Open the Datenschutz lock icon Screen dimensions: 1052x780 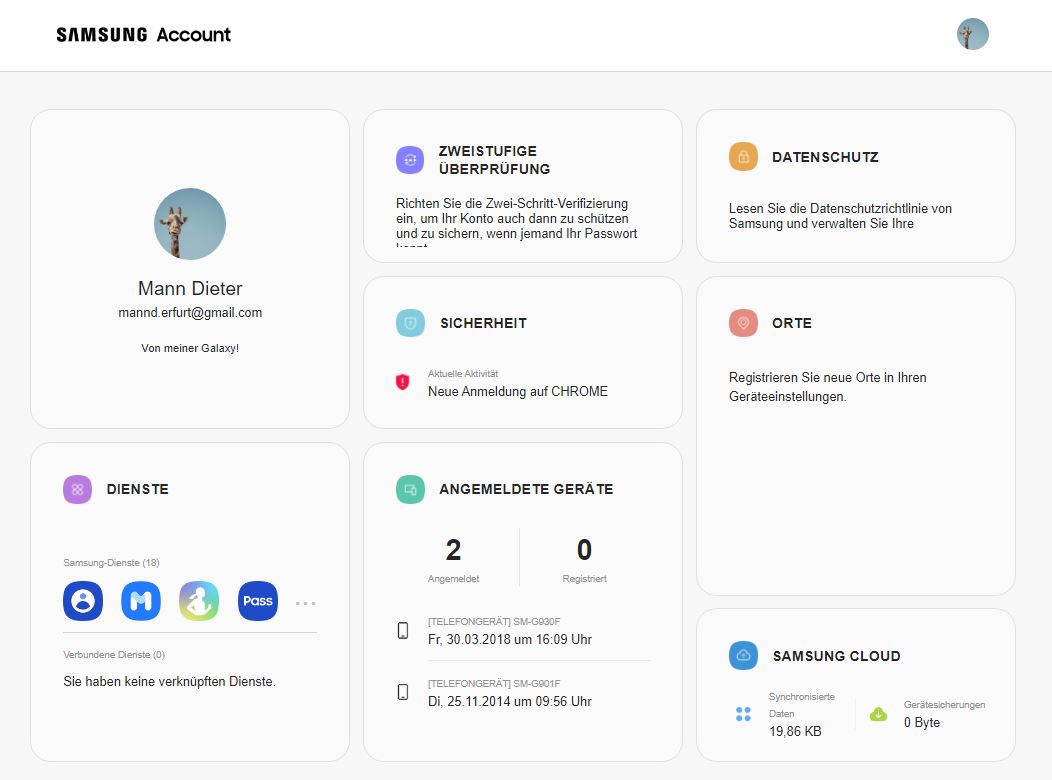point(743,157)
